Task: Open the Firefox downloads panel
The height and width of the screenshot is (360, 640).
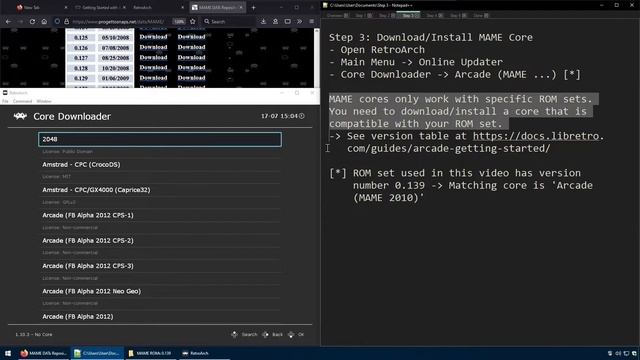Action: coord(263,21)
